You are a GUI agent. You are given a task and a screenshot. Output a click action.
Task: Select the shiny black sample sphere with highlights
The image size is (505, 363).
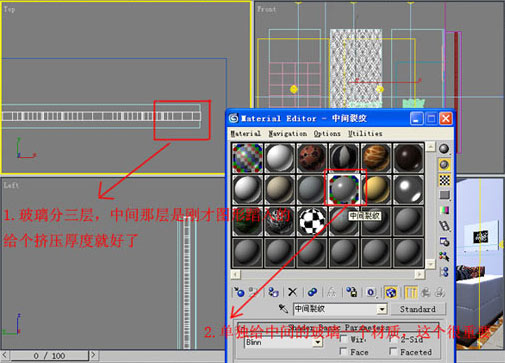(x=408, y=189)
